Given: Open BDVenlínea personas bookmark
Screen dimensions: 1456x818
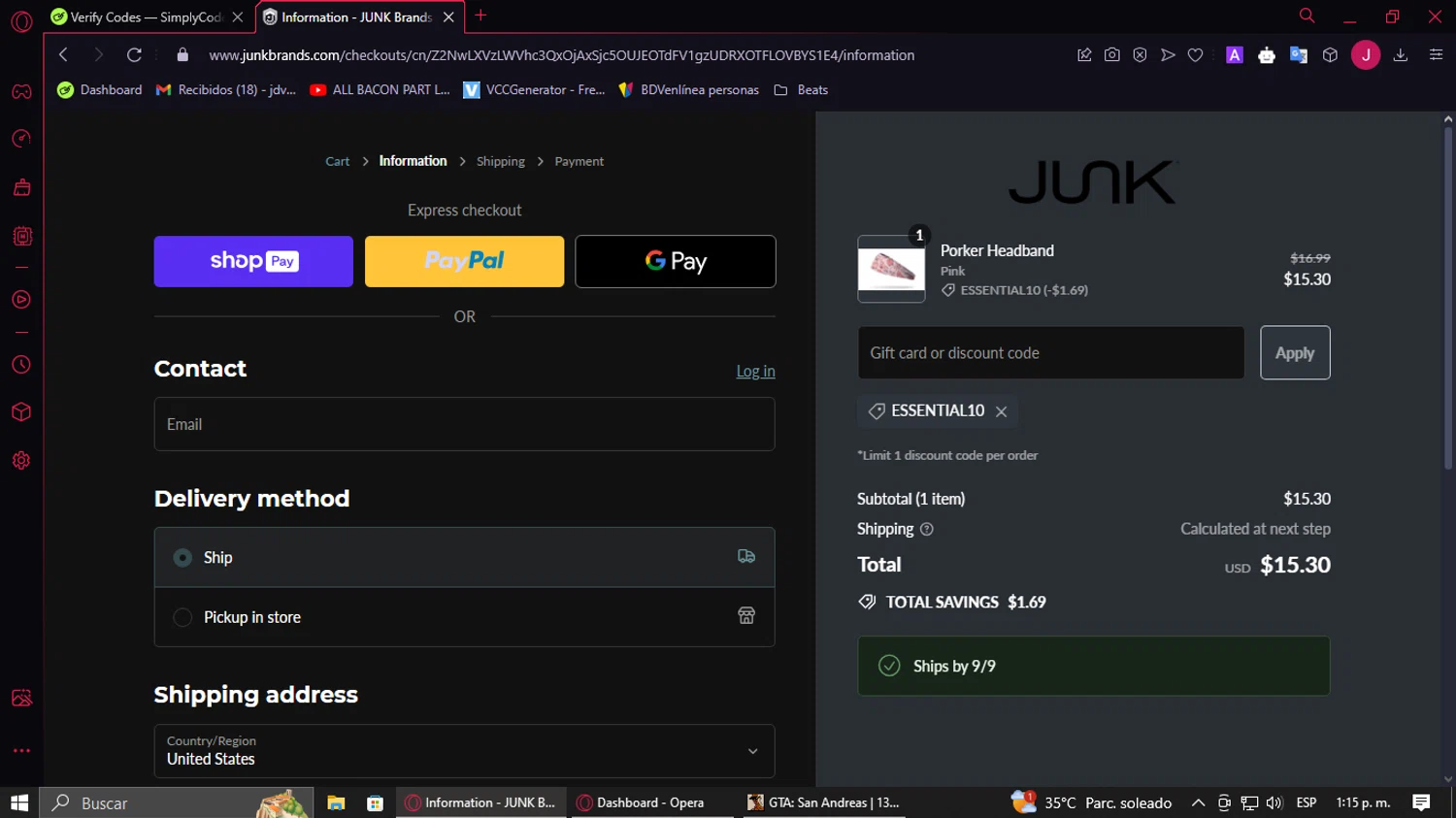Looking at the screenshot, I should (689, 90).
